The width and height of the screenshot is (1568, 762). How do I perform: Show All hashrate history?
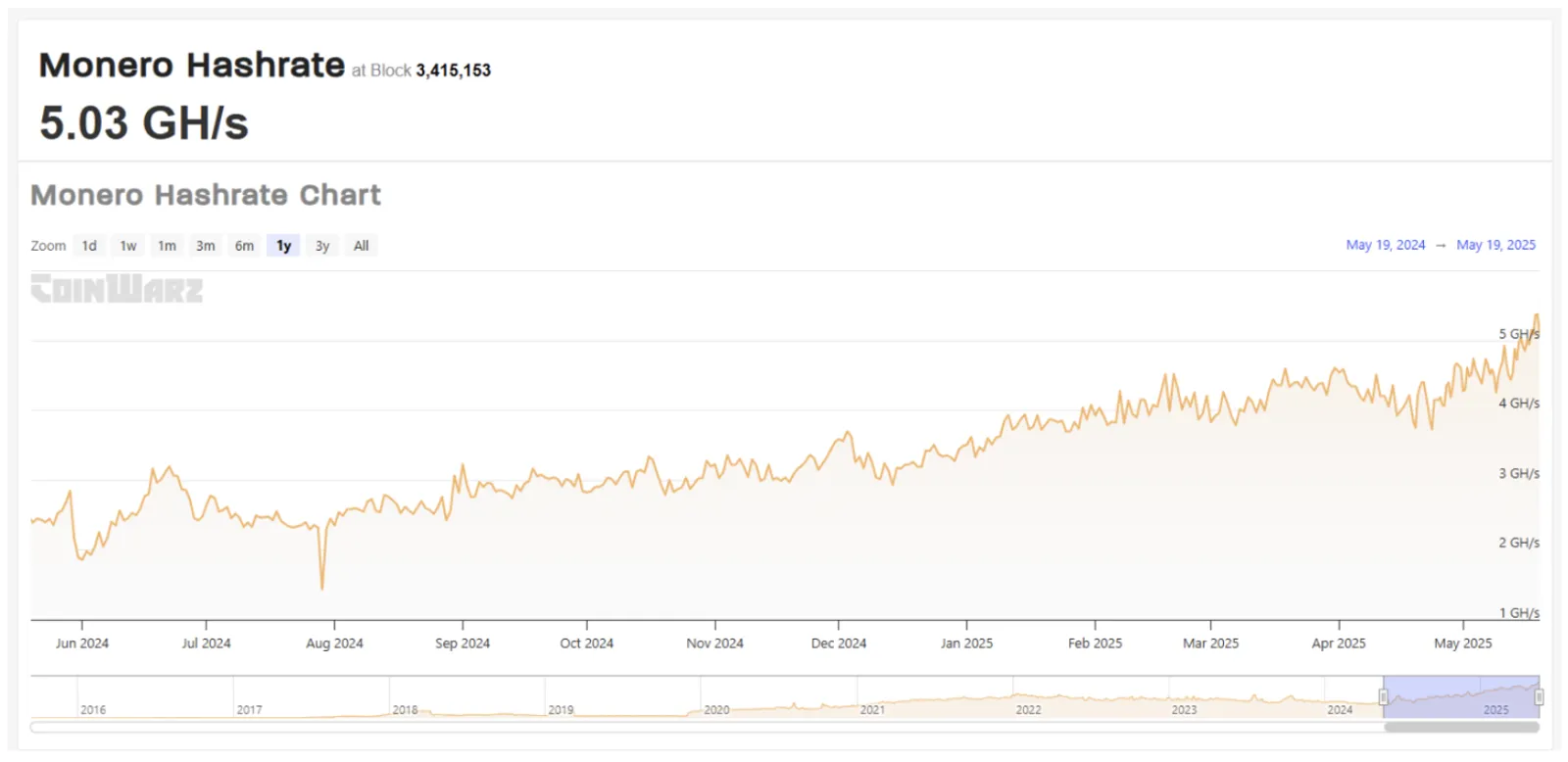click(361, 246)
